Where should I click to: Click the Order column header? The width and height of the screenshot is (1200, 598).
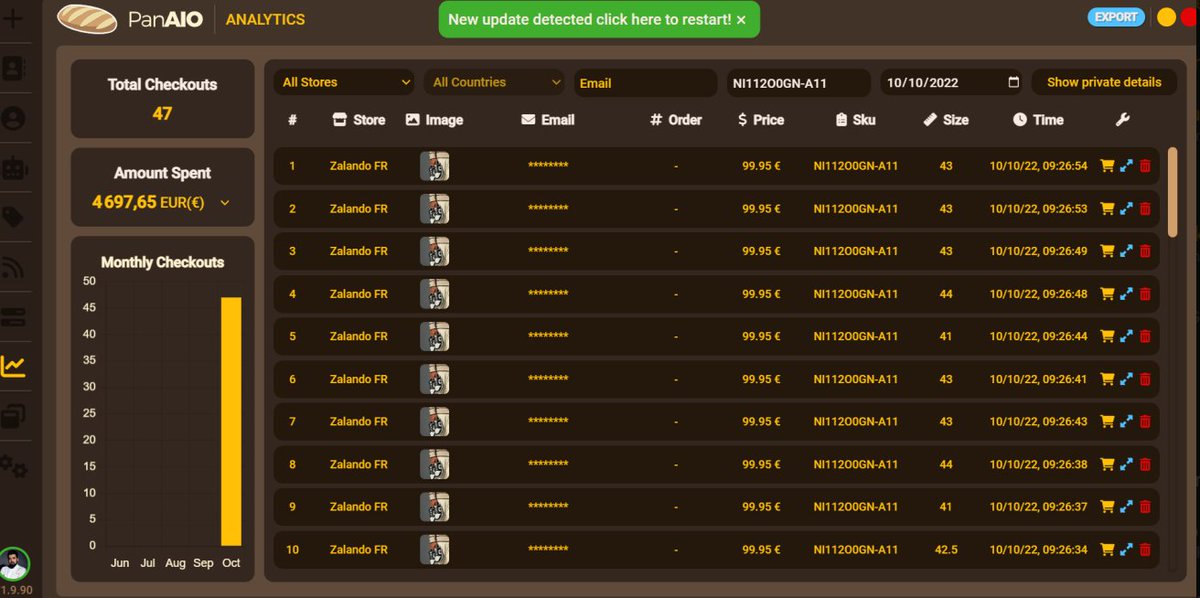point(676,120)
